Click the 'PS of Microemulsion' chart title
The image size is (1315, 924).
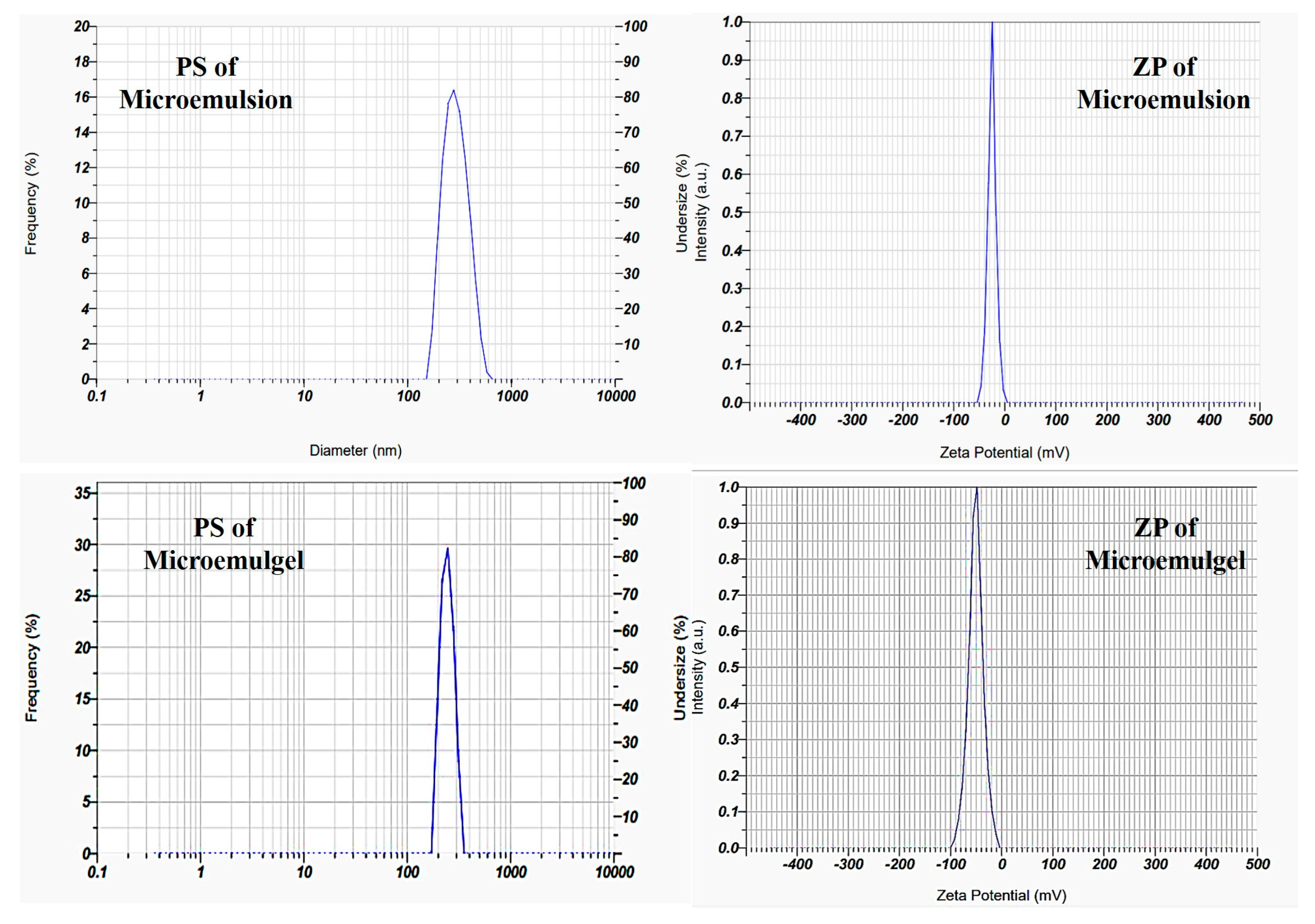206,83
